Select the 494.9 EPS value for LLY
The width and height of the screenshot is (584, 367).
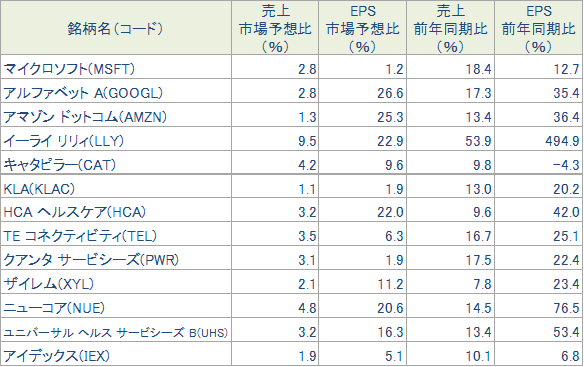pyautogui.click(x=562, y=141)
